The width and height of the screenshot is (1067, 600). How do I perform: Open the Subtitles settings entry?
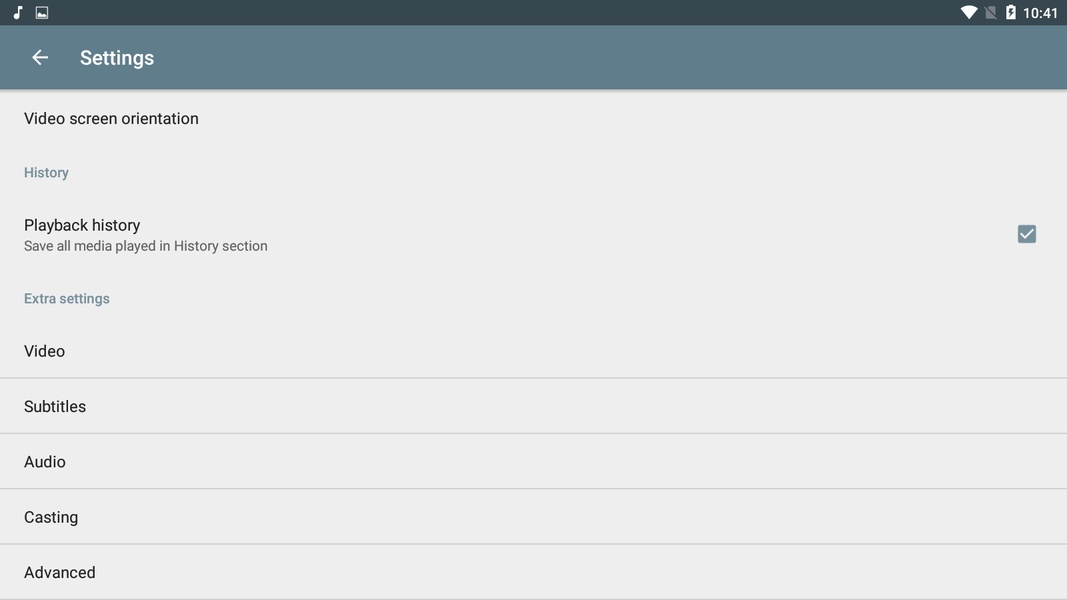coord(534,406)
